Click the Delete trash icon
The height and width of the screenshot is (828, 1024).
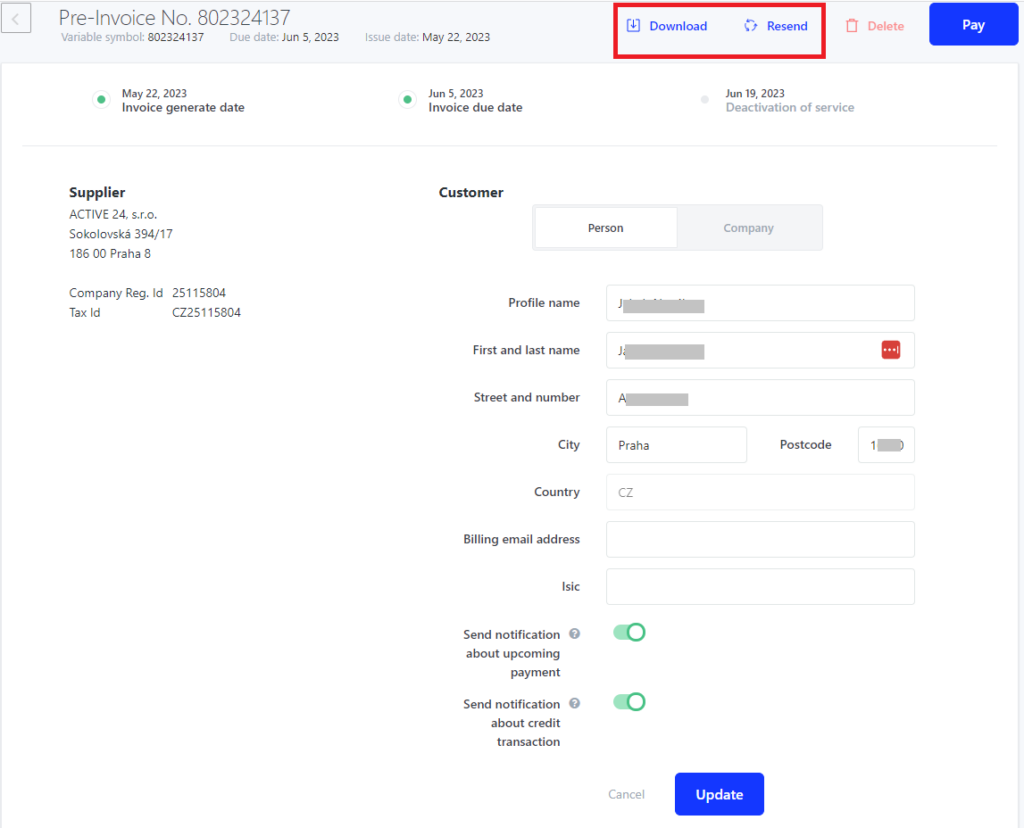click(x=852, y=26)
